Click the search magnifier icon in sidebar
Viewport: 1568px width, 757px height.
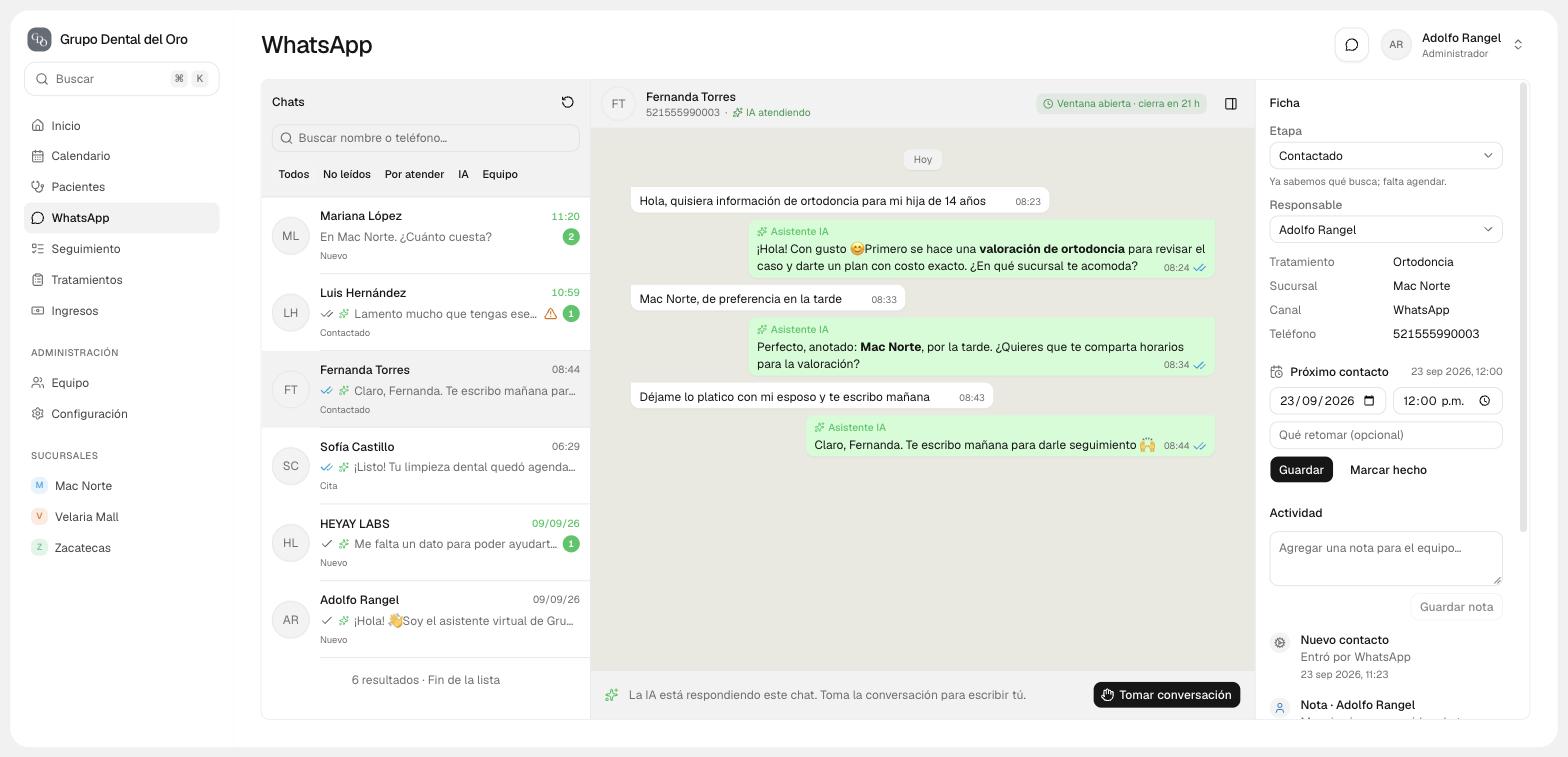pyautogui.click(x=42, y=79)
